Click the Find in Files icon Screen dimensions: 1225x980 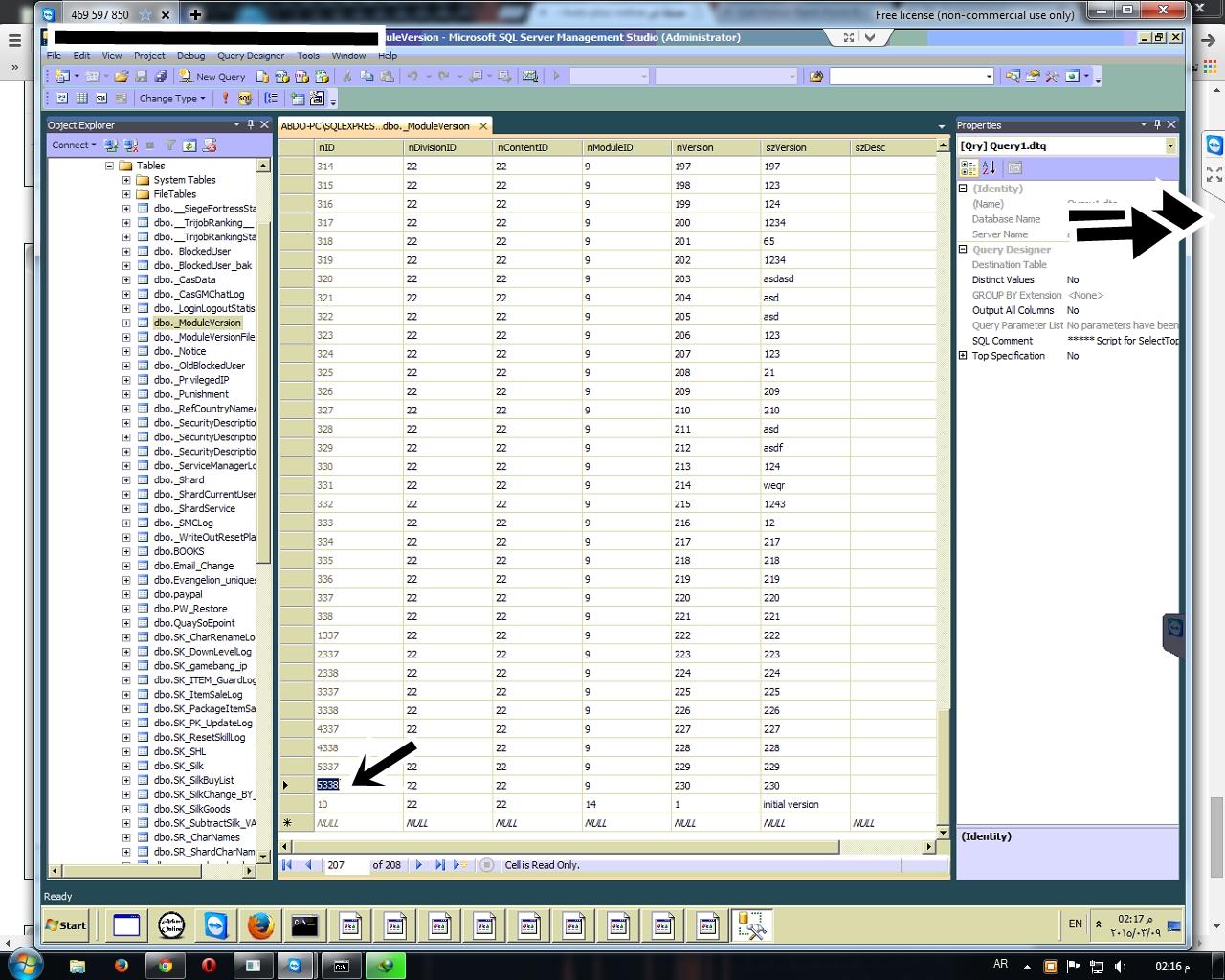tap(815, 77)
